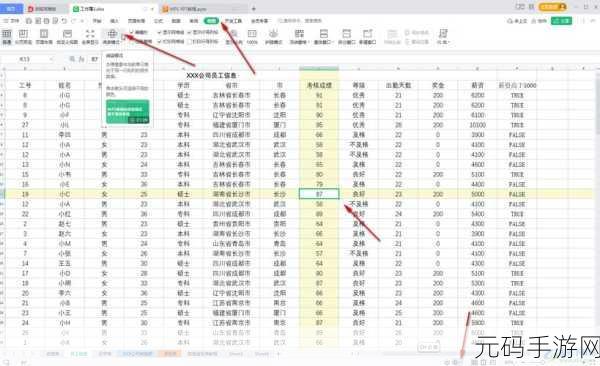Open the Zoom ratio (显示比例) dialog
Screen dimensions: 600x366
pos(233,37)
